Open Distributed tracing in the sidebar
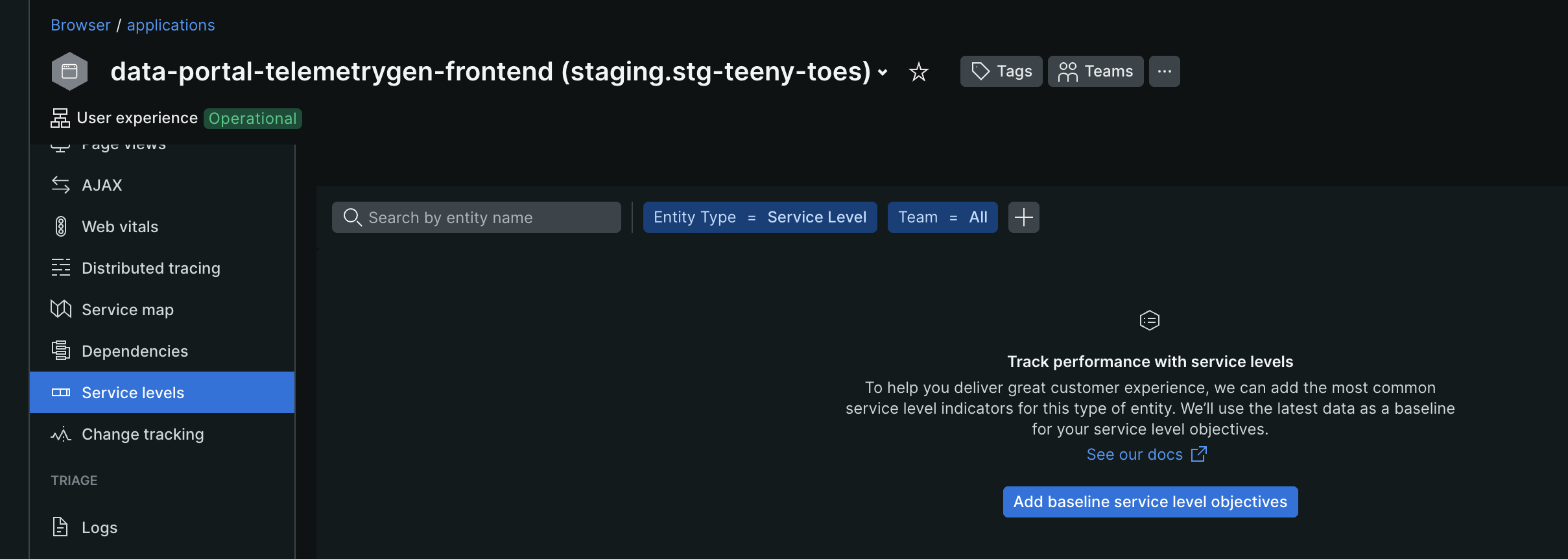Viewport: 1568px width, 559px height. [150, 268]
